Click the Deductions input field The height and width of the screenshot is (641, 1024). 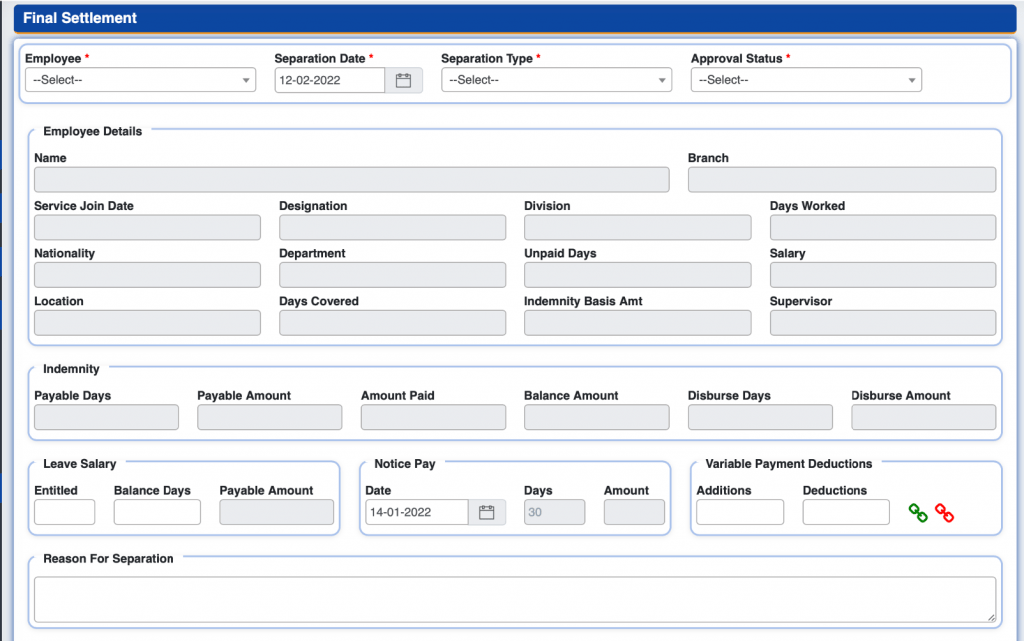coord(845,511)
